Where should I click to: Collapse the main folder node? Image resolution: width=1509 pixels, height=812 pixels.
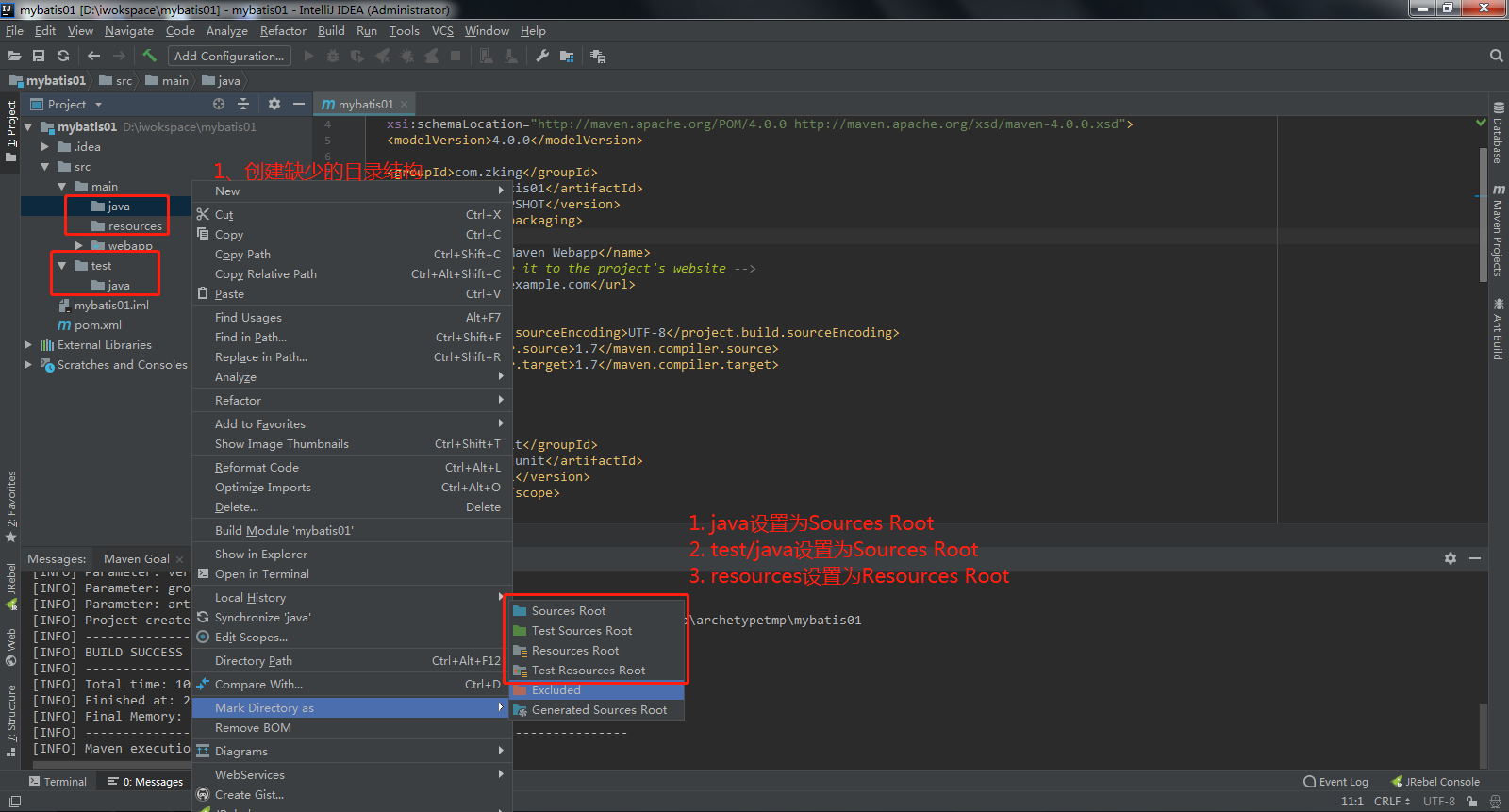click(x=62, y=187)
